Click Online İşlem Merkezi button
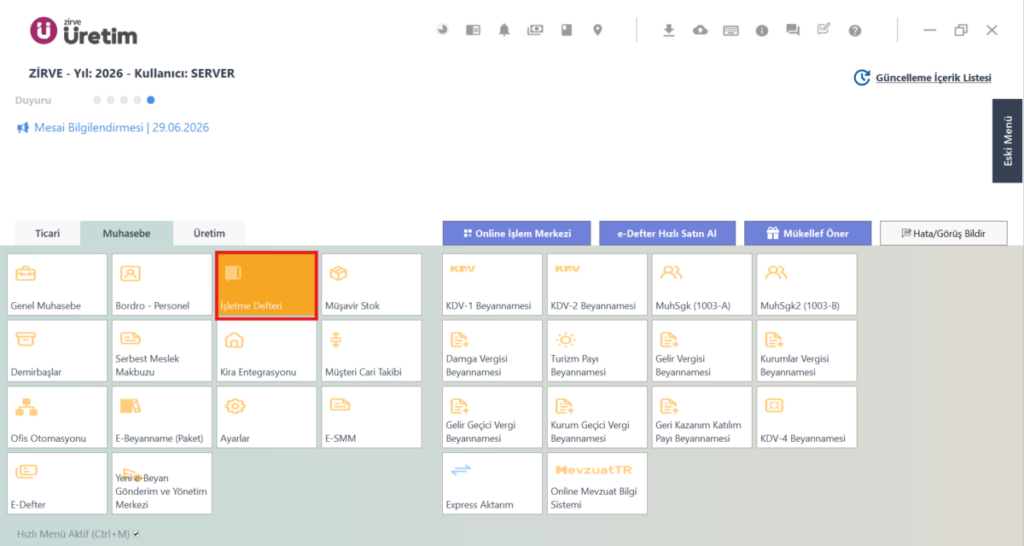This screenshot has height=546, width=1024. [517, 233]
